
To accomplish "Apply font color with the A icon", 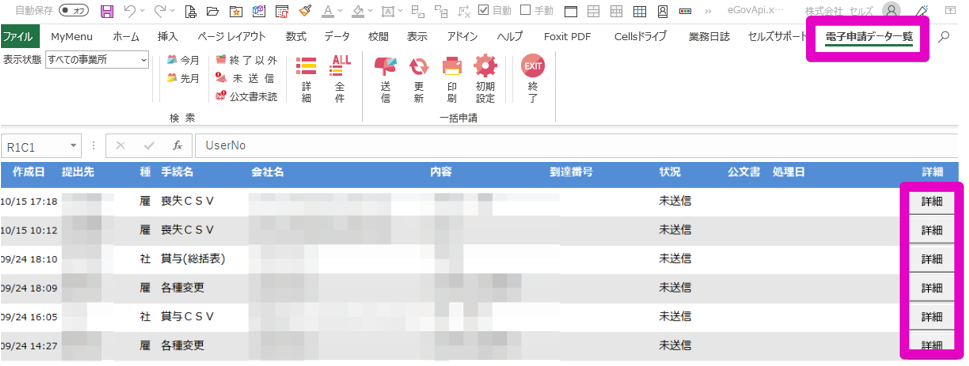I will 327,11.
